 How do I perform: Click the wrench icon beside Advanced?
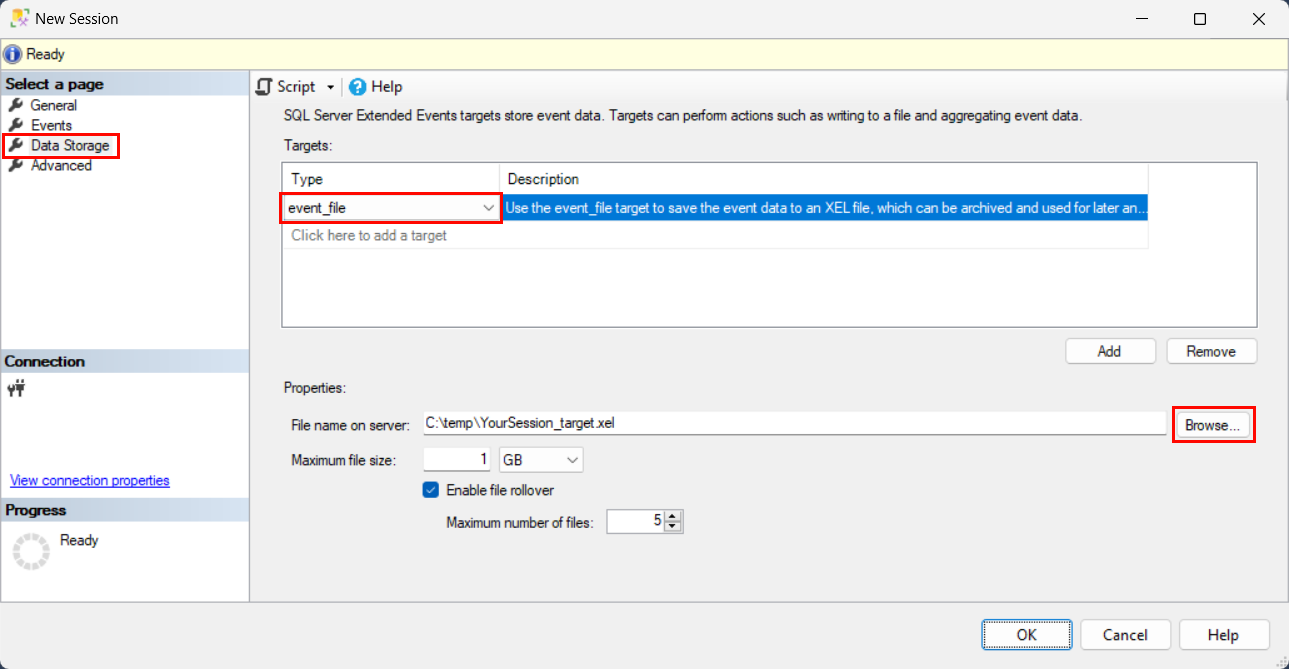(15, 166)
